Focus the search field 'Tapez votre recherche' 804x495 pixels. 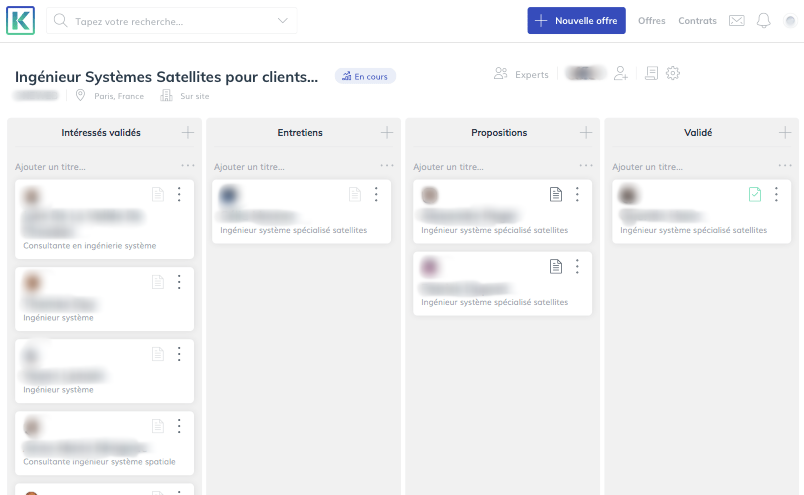[172, 21]
